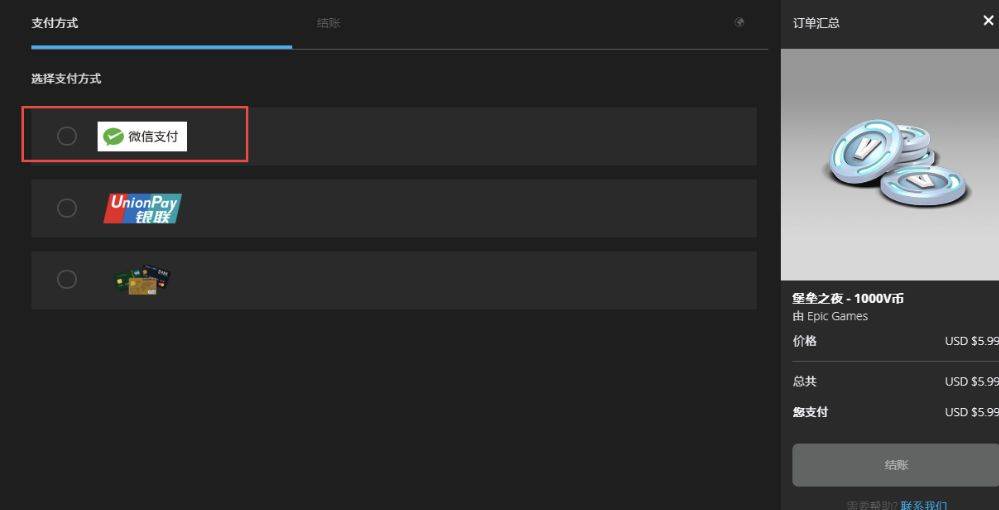Click the WeChat Pay (微信支付) logo

143,136
